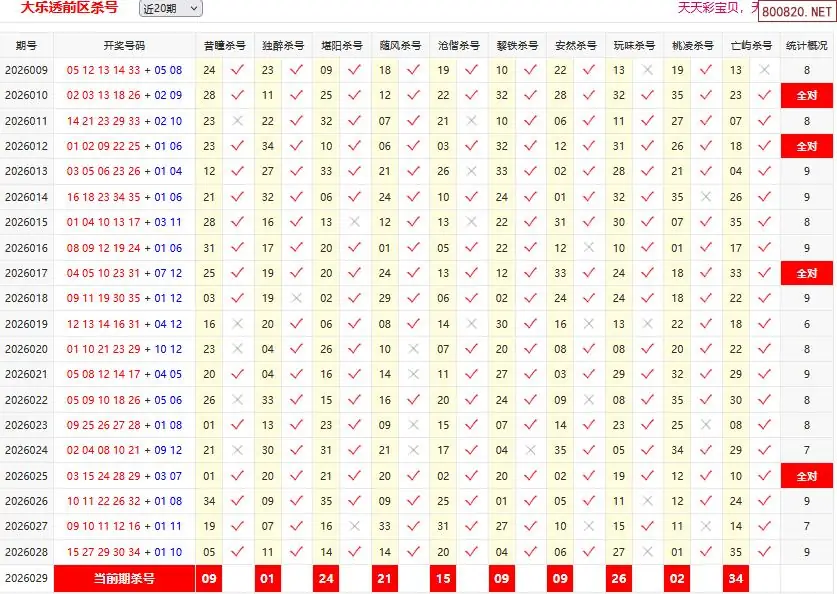The height and width of the screenshot is (594, 837).
Task: Click the checkmark in 安然杀号 for 2026028
Action: tap(589, 552)
